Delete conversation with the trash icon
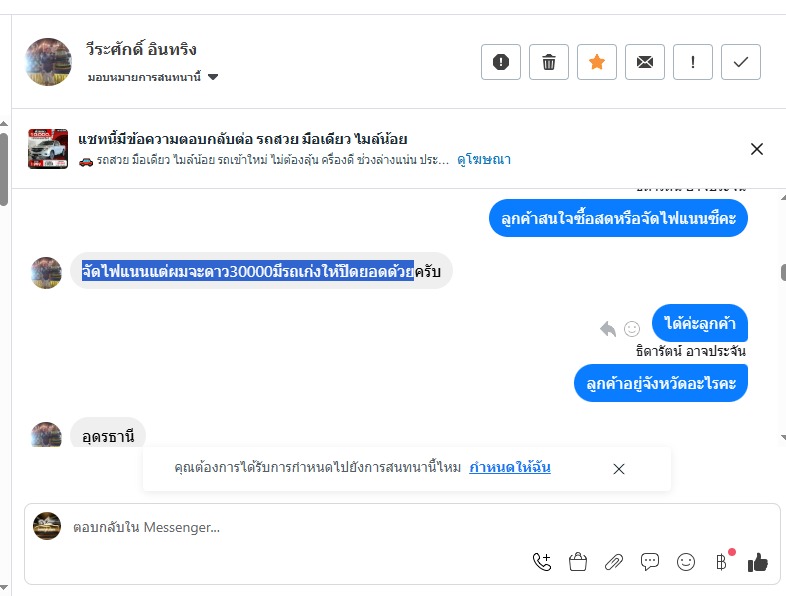The image size is (786, 596). (x=549, y=62)
